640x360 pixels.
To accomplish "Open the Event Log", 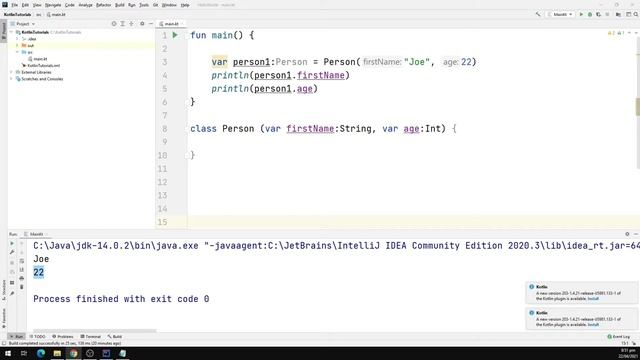I will tap(619, 336).
